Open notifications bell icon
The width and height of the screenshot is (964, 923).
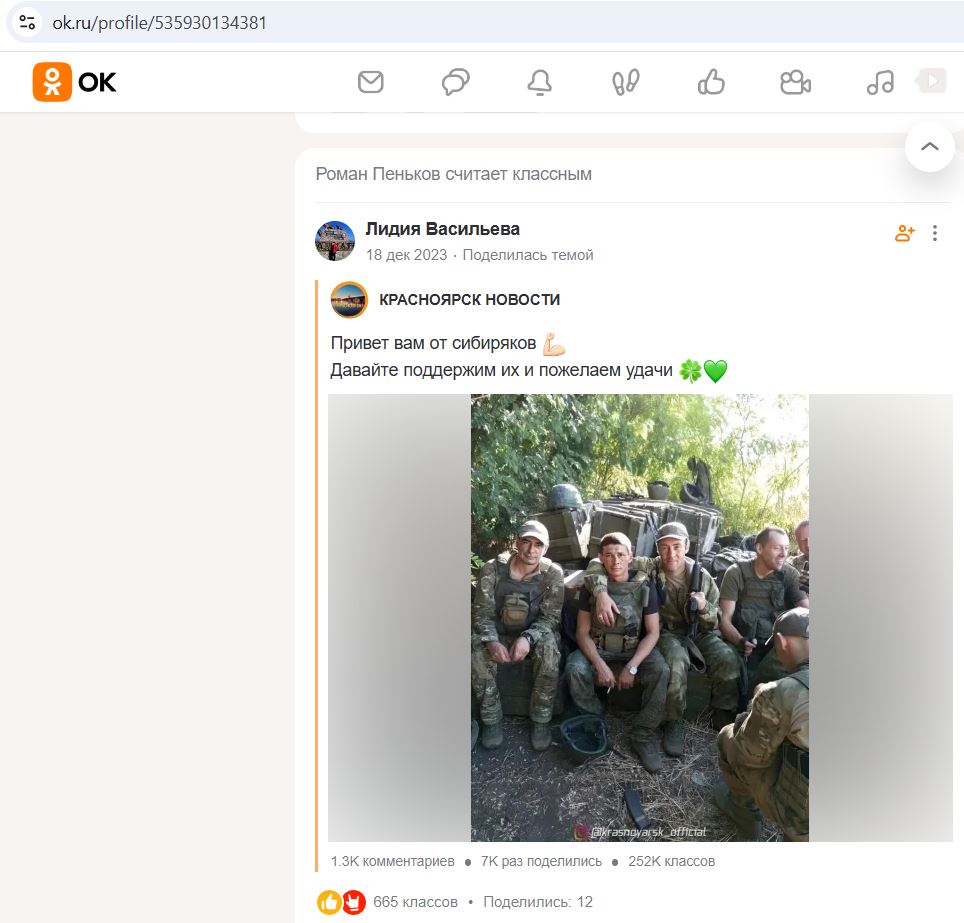pyautogui.click(x=540, y=82)
